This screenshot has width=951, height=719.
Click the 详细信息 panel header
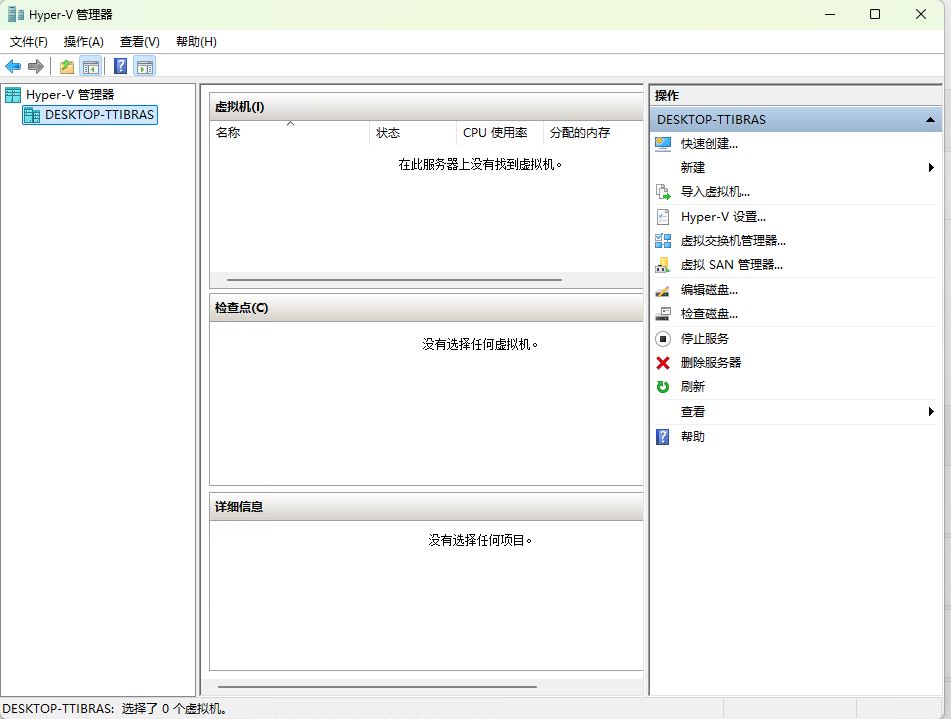click(426, 507)
